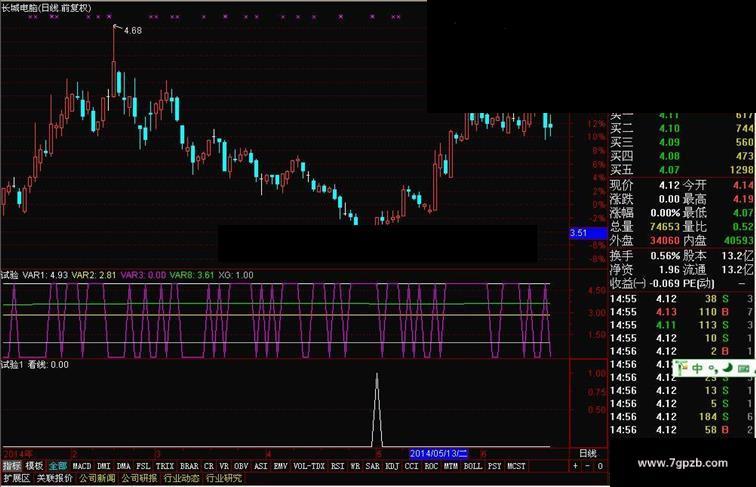Click the 3.51 price axis marker
This screenshot has height=487, width=756.
coord(588,233)
